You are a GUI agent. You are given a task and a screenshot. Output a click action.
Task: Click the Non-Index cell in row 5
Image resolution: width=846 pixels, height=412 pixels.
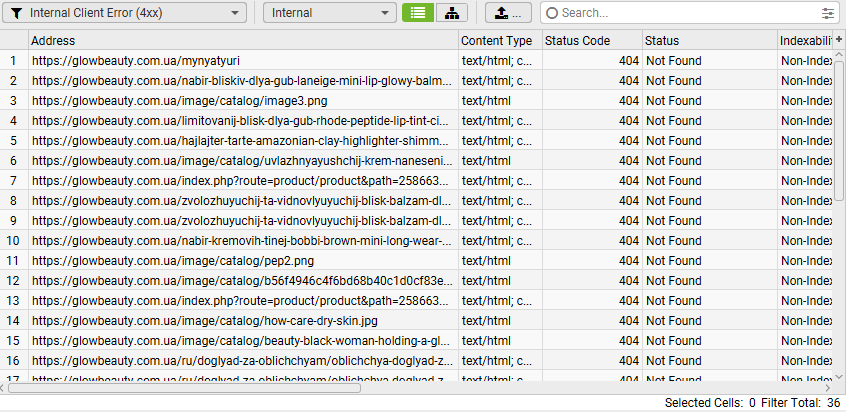[x=806, y=141]
